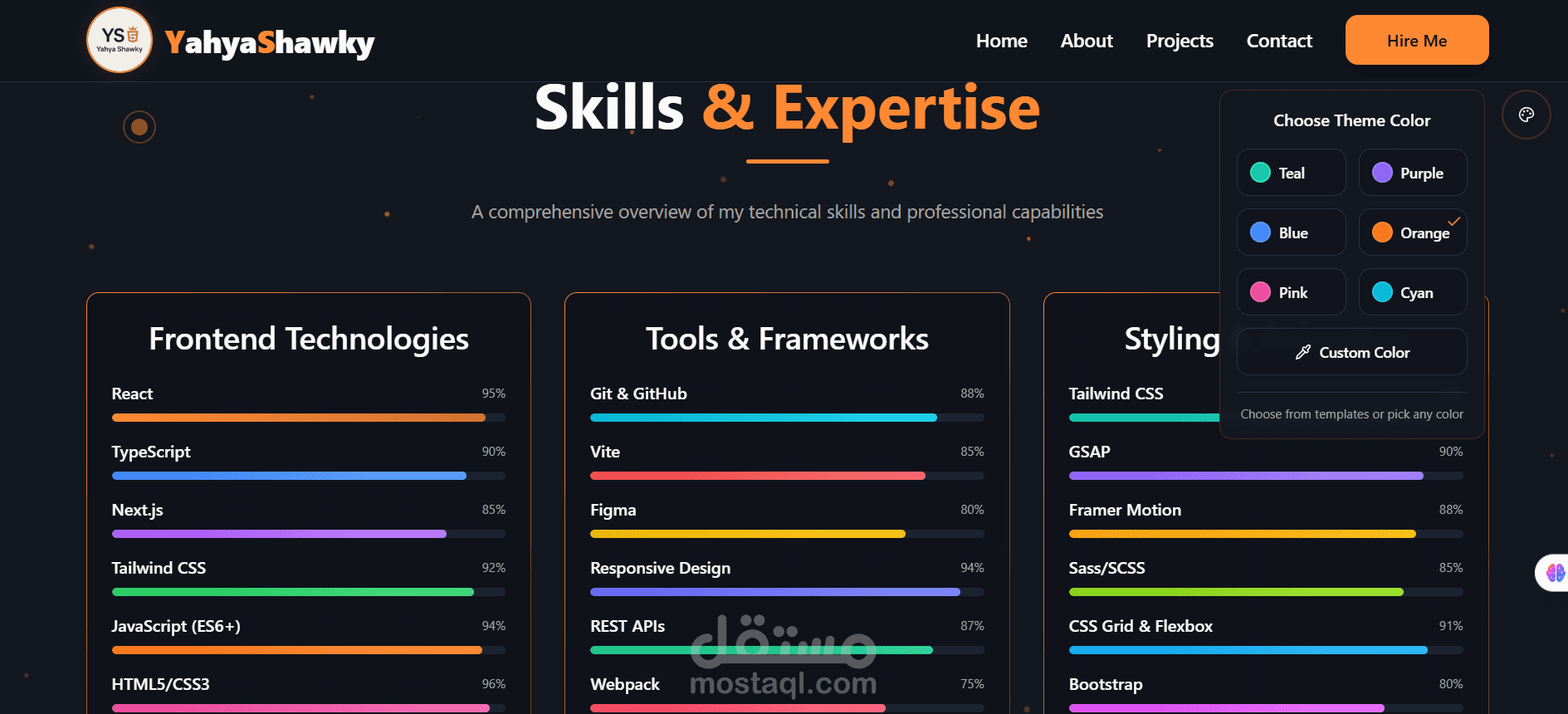Click the Tools & Frameworks heading

(x=787, y=339)
